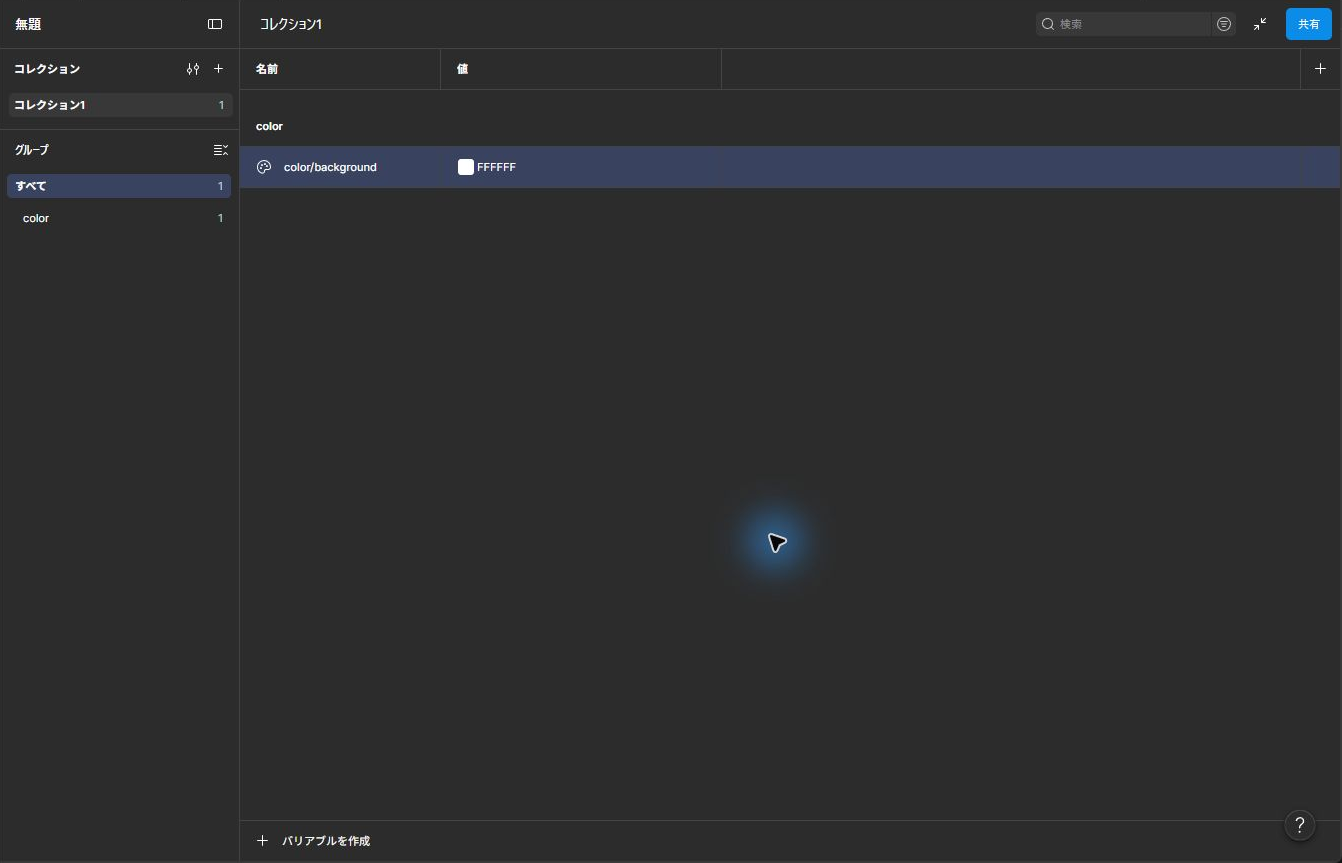Click the color group heading in the table
Screen dimensions: 1342x863
(270, 126)
